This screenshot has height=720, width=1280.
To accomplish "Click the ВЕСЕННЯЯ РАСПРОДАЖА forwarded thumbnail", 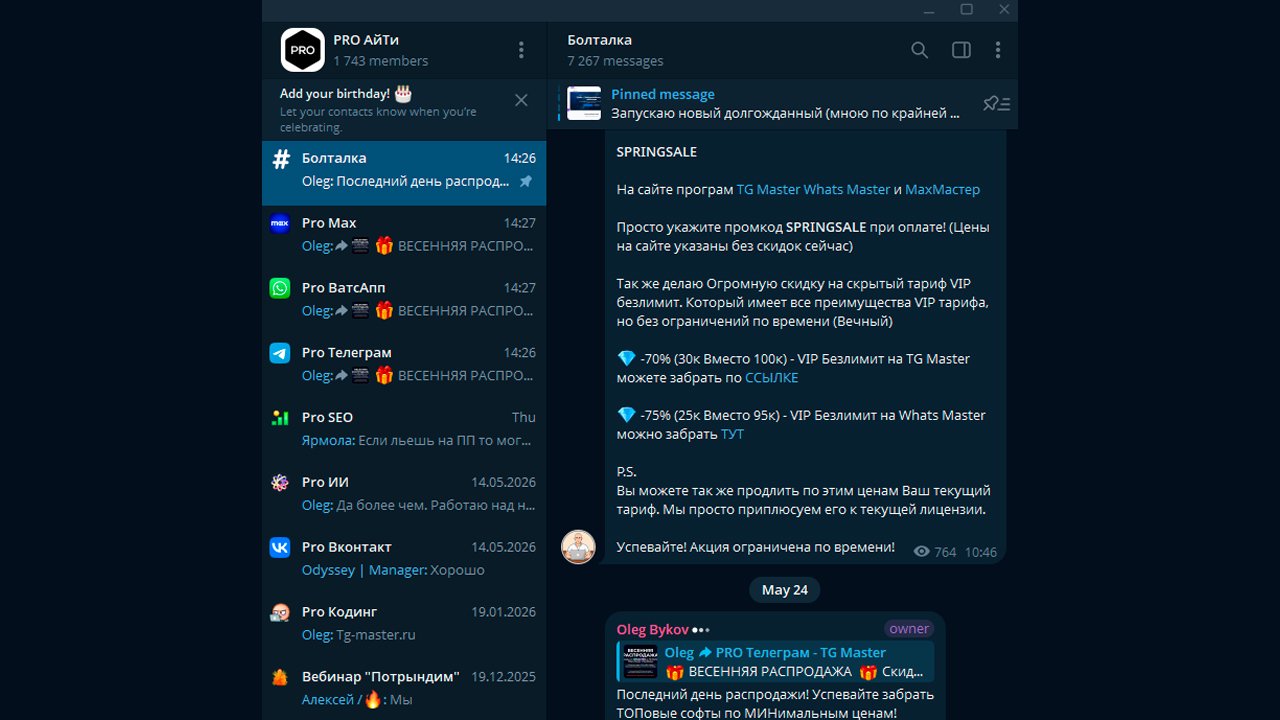I will (640, 662).
